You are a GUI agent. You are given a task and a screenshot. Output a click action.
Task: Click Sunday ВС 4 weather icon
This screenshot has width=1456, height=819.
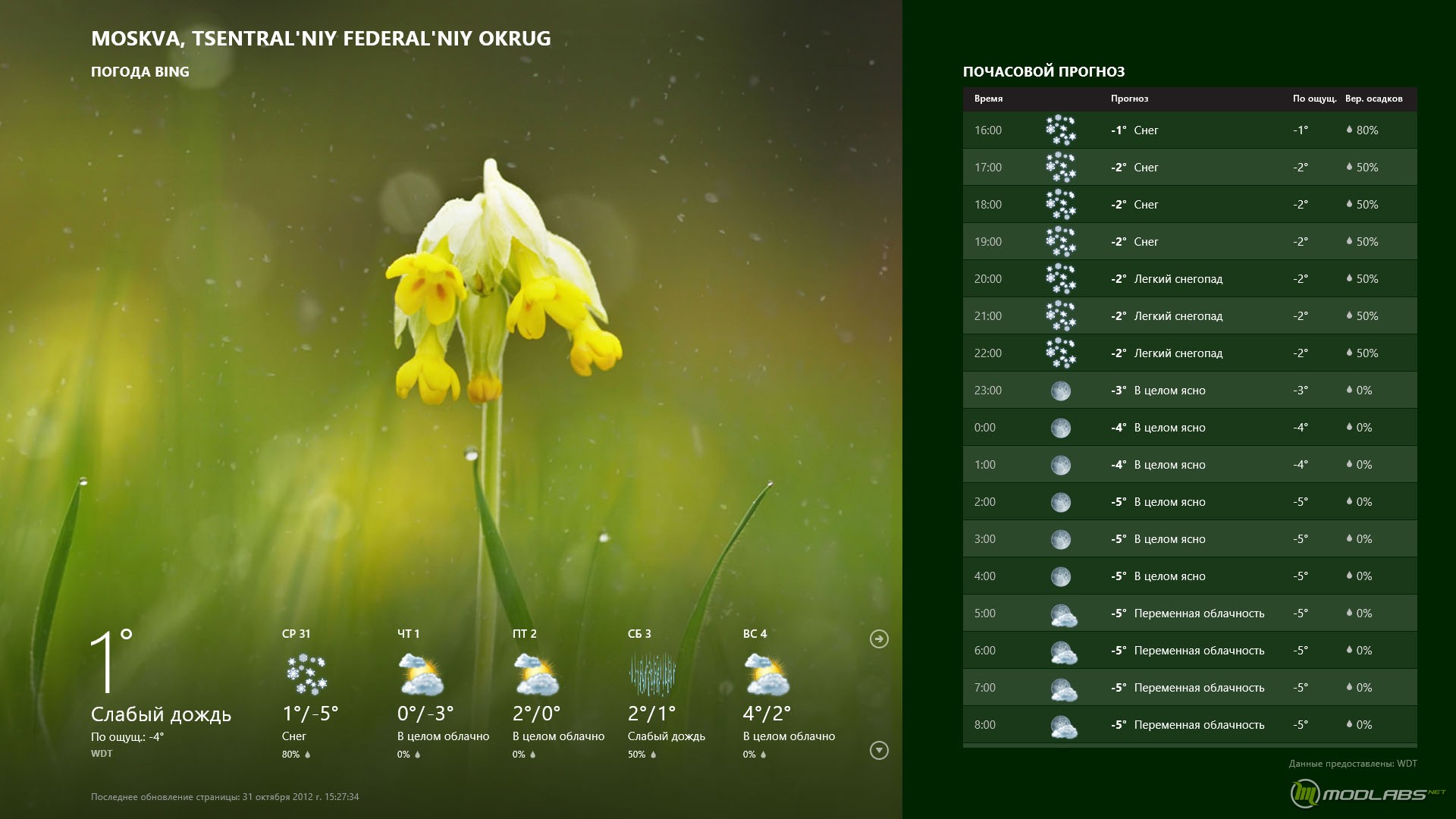(x=767, y=675)
